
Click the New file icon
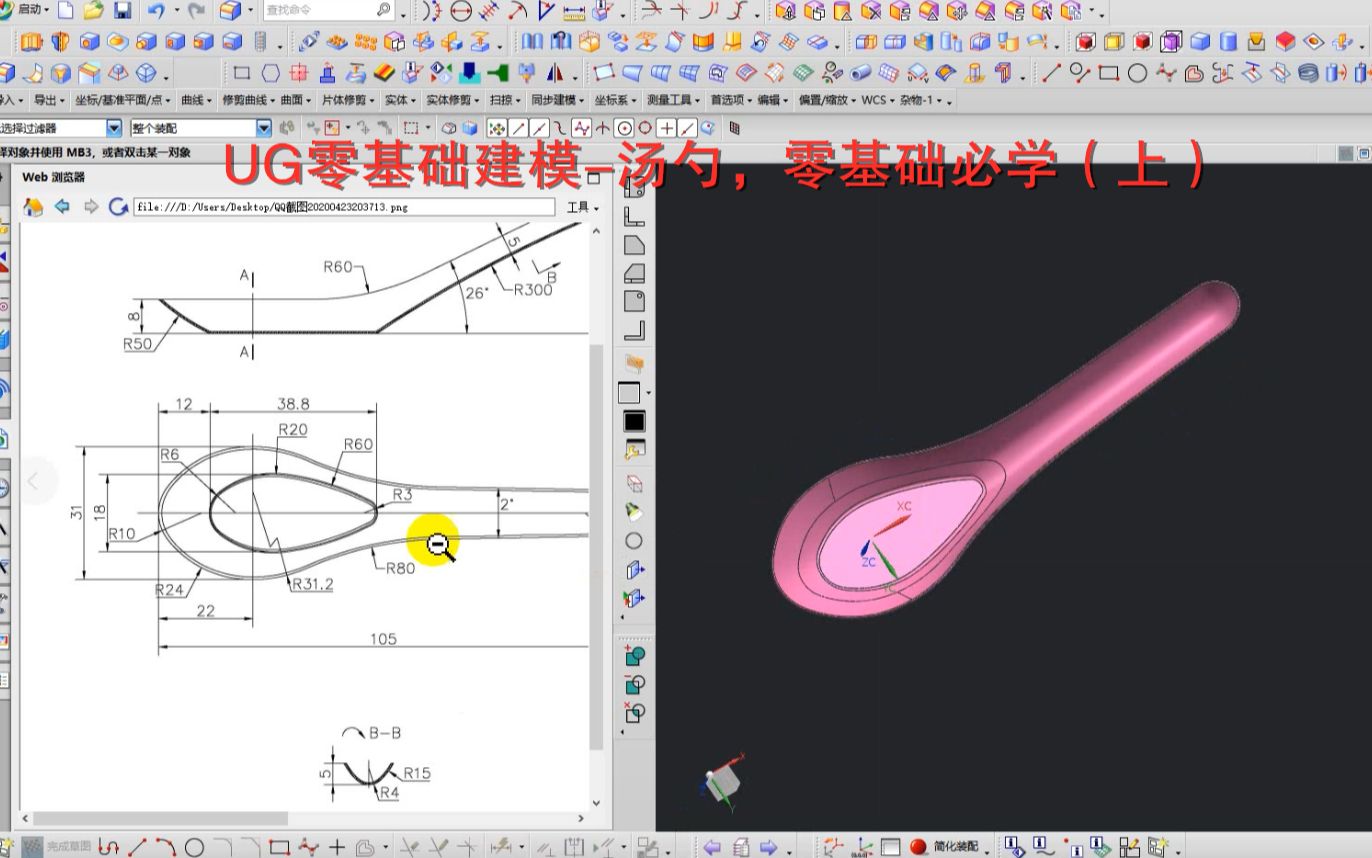pyautogui.click(x=65, y=11)
